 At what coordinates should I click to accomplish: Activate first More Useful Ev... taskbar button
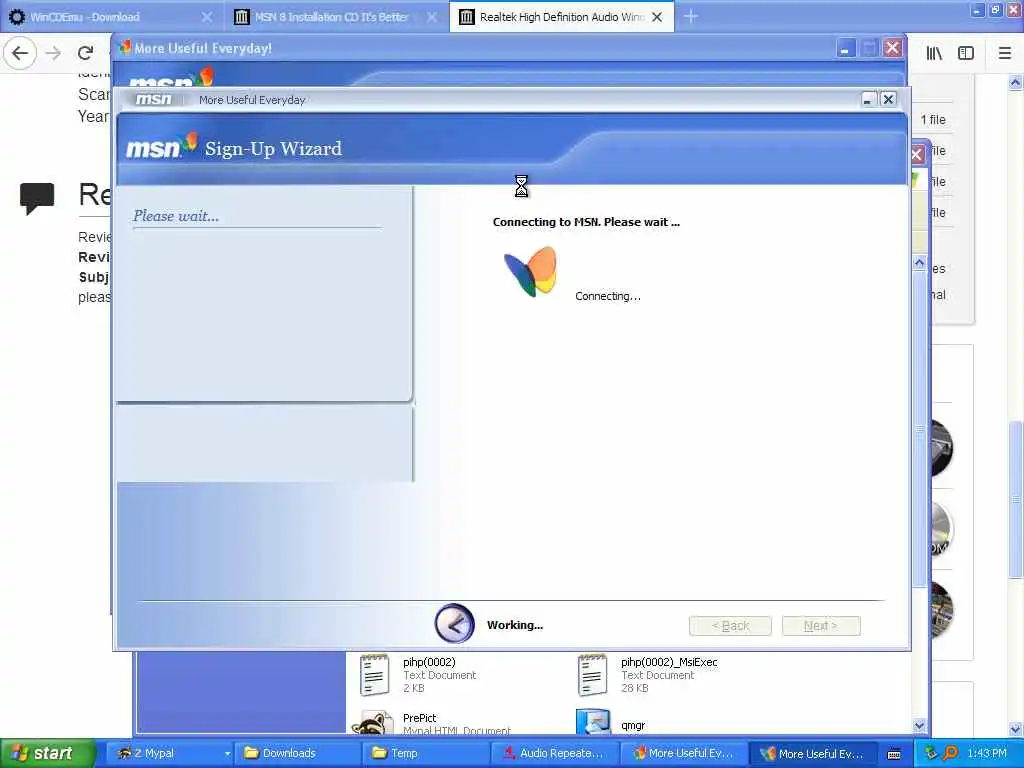click(x=683, y=753)
